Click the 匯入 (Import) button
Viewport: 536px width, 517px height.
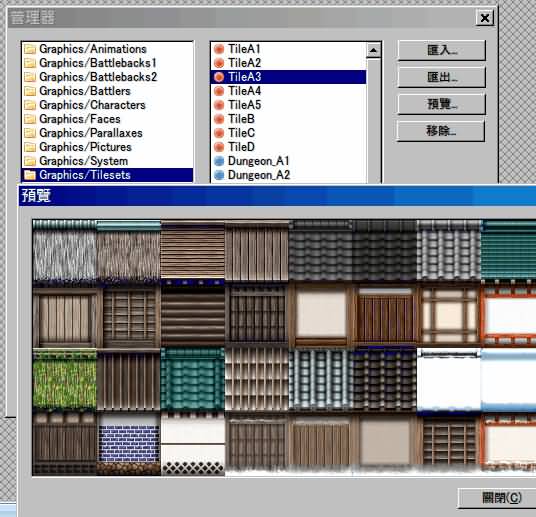click(x=441, y=50)
